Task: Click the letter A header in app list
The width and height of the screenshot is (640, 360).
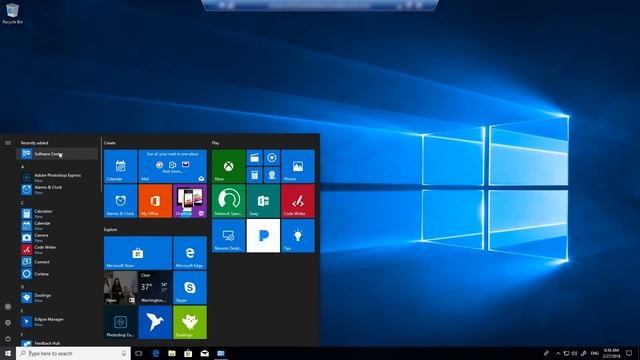Action: click(x=22, y=167)
